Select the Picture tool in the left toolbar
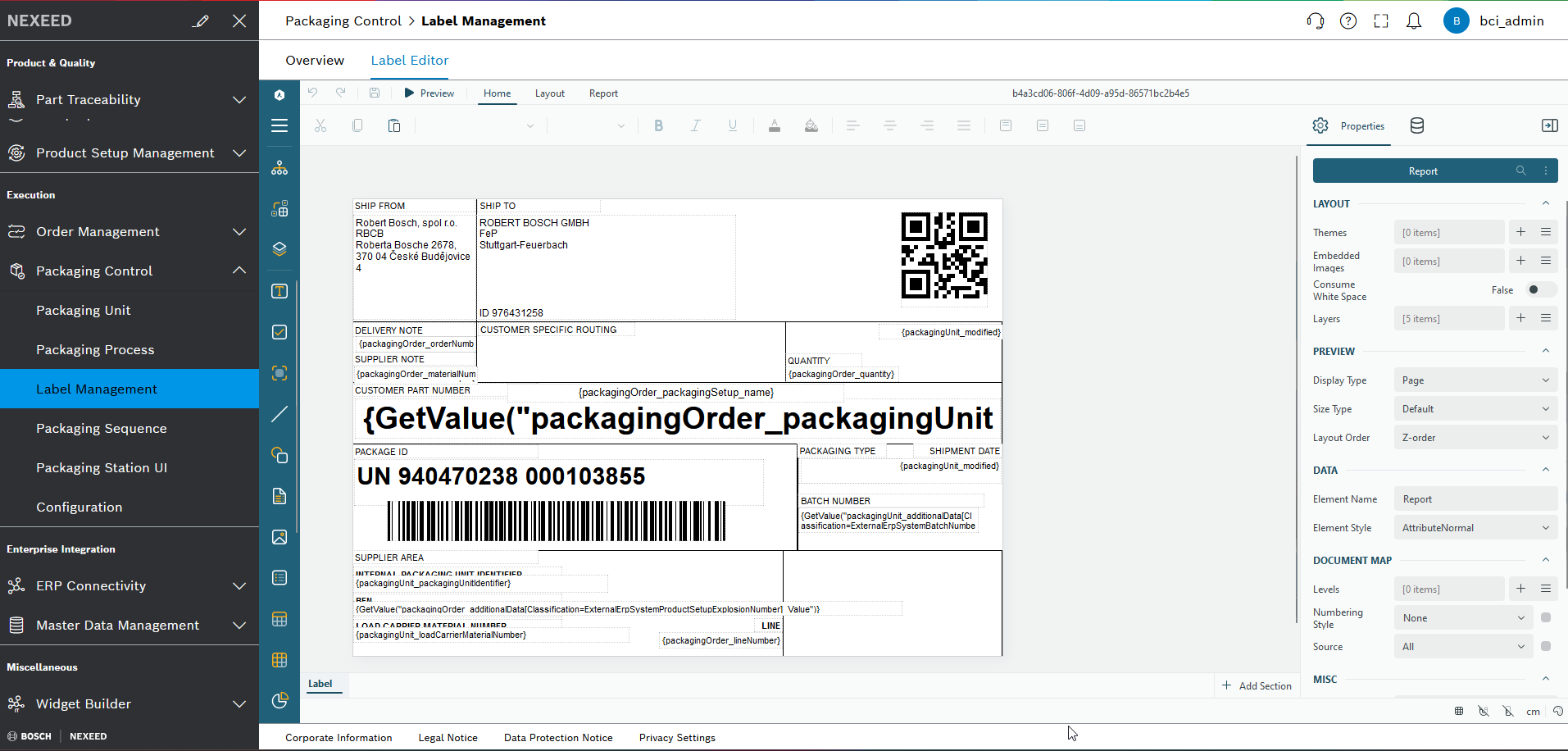Image resolution: width=1568 pixels, height=751 pixels. (279, 537)
